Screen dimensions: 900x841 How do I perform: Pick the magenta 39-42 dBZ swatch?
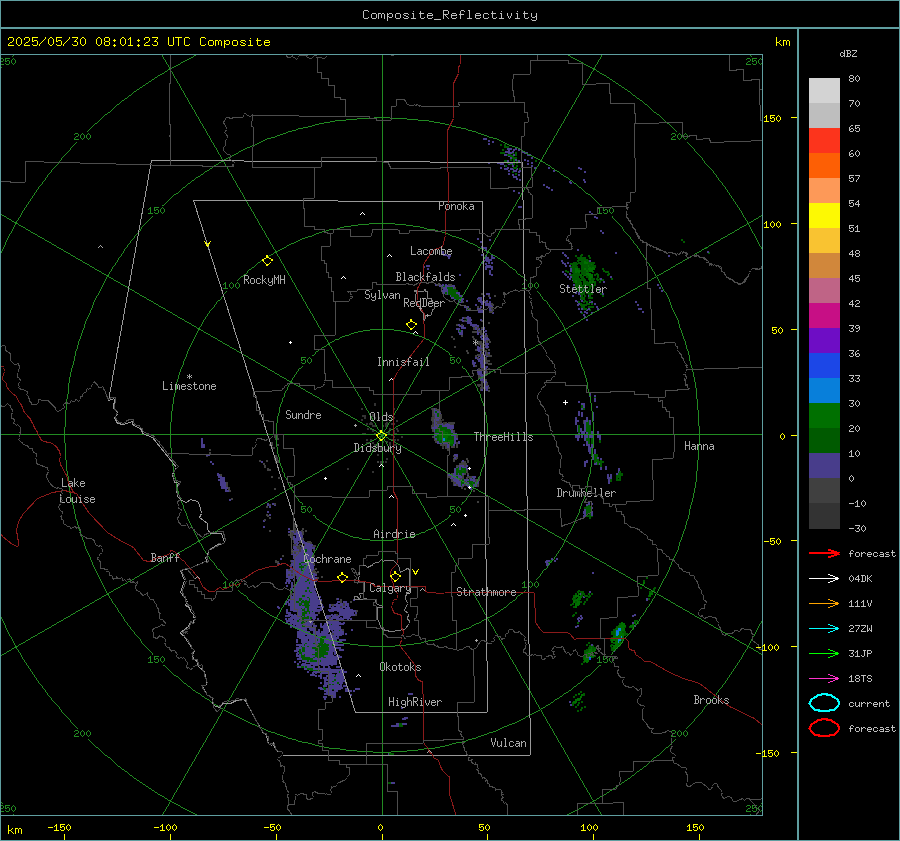click(824, 316)
